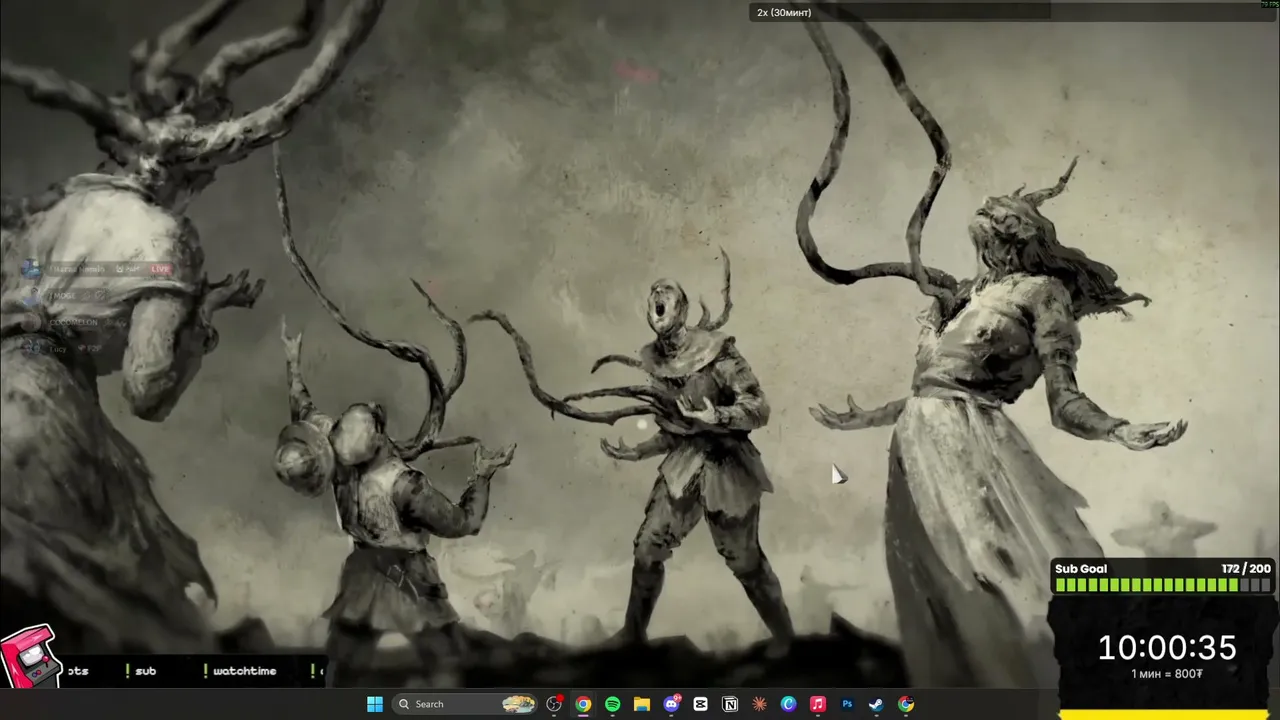Open the Windows Start menu
The image size is (1280, 720).
375,704
